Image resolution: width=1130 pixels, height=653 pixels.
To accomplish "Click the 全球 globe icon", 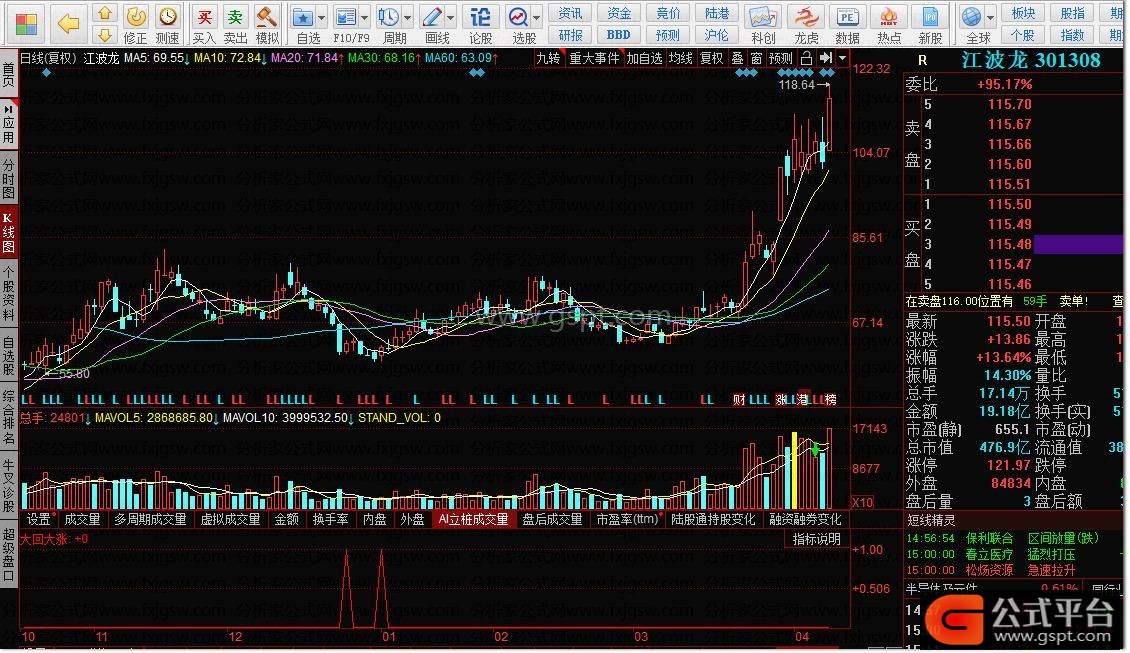I will point(971,17).
